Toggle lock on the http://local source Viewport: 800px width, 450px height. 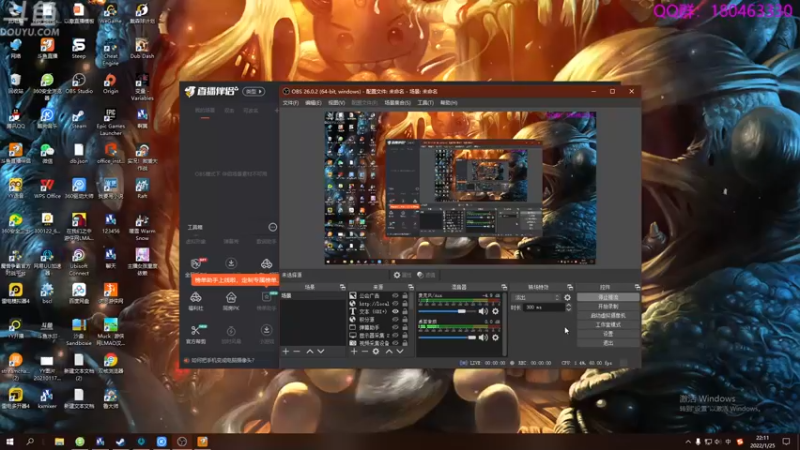pyautogui.click(x=405, y=304)
